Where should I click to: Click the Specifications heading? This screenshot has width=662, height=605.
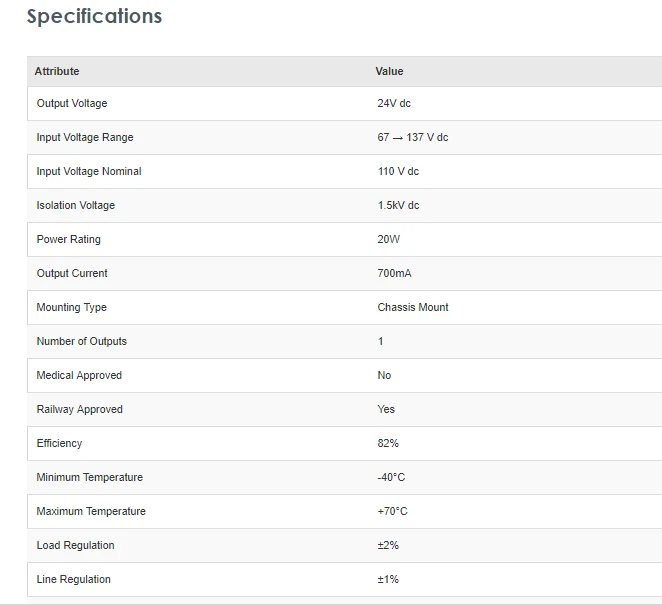pyautogui.click(x=94, y=17)
